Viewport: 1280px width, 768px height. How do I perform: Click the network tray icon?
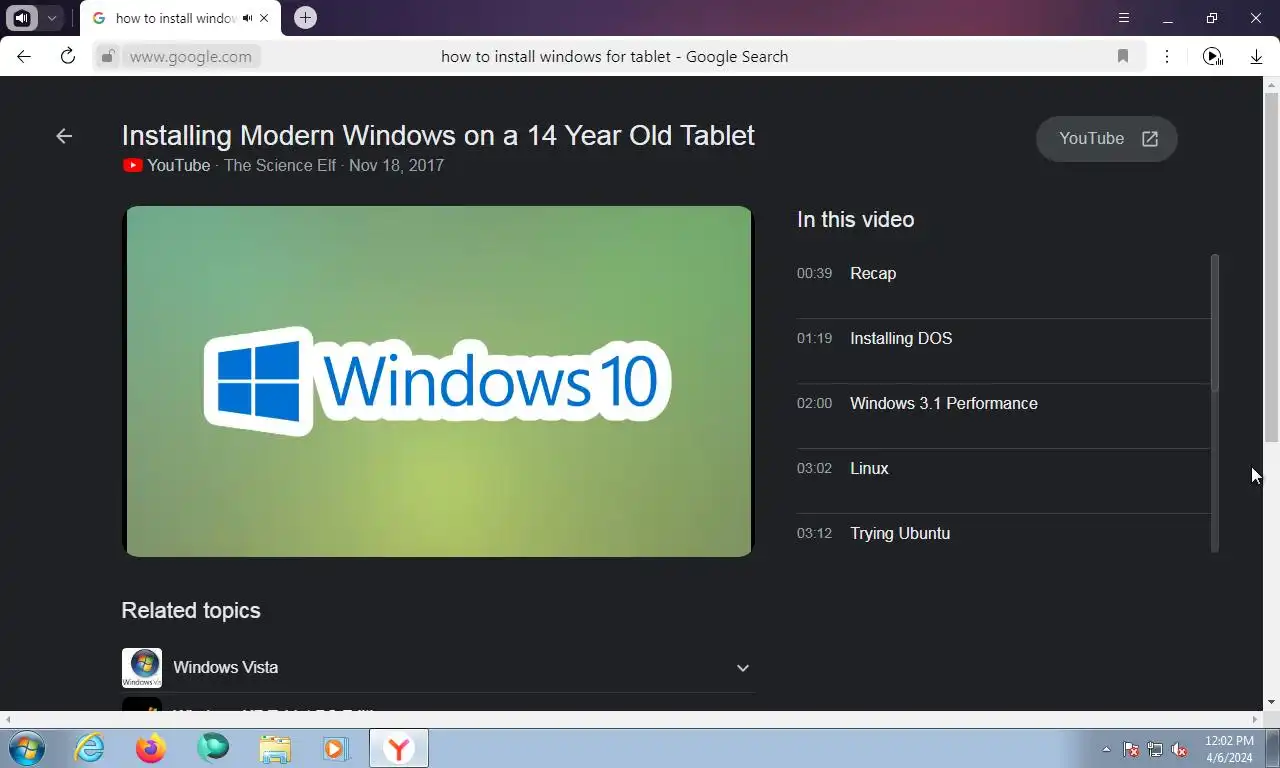click(x=1155, y=749)
